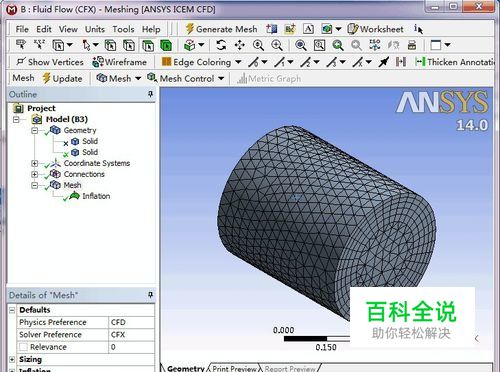Image resolution: width=500 pixels, height=372 pixels.
Task: Switch to the Print Preview tab
Action: (x=235, y=368)
